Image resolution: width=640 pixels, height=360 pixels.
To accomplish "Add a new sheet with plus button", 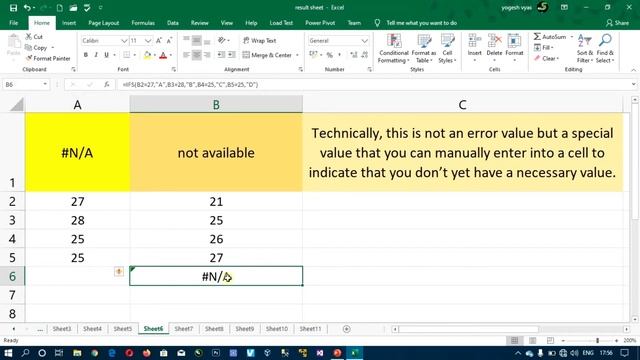I will tap(347, 329).
